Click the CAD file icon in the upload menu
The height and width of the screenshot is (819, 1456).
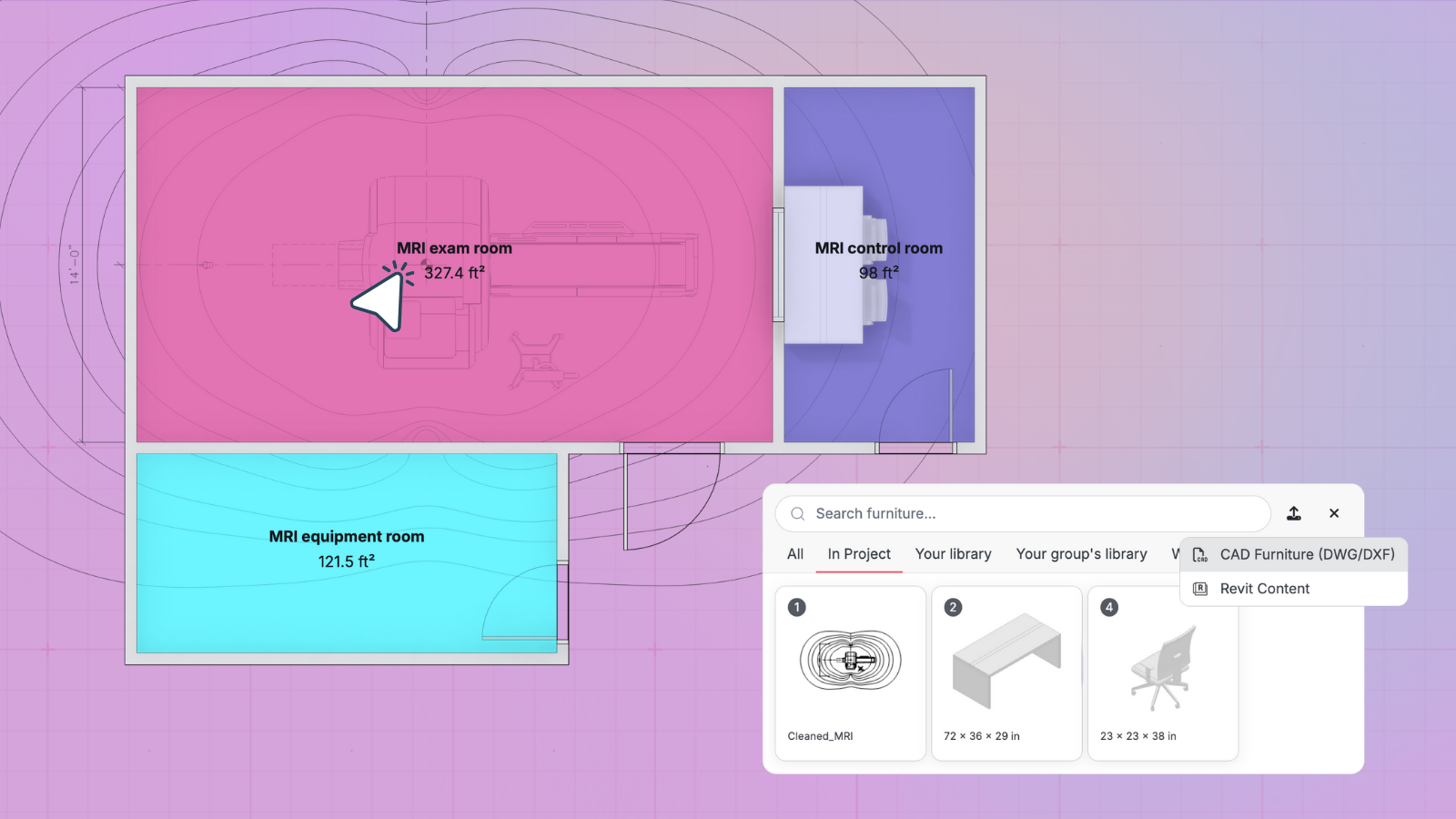click(x=1199, y=554)
